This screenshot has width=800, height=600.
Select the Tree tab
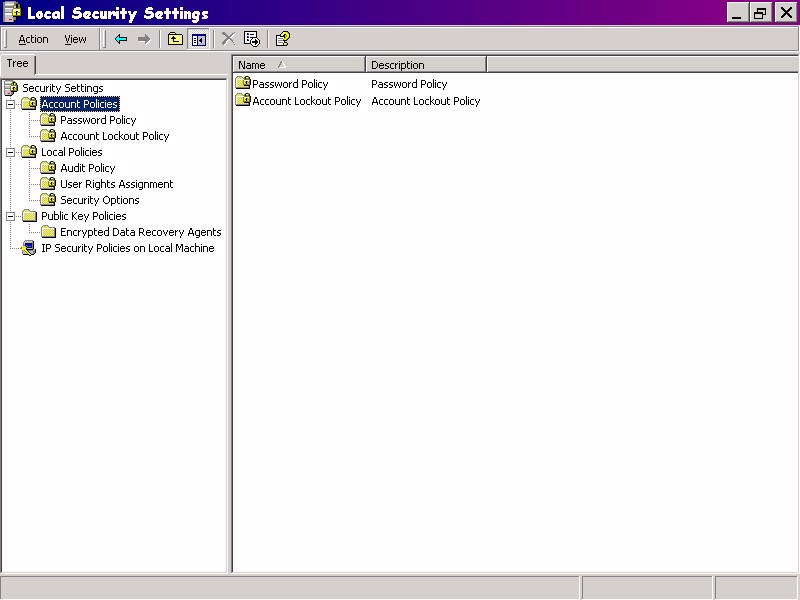[x=18, y=64]
